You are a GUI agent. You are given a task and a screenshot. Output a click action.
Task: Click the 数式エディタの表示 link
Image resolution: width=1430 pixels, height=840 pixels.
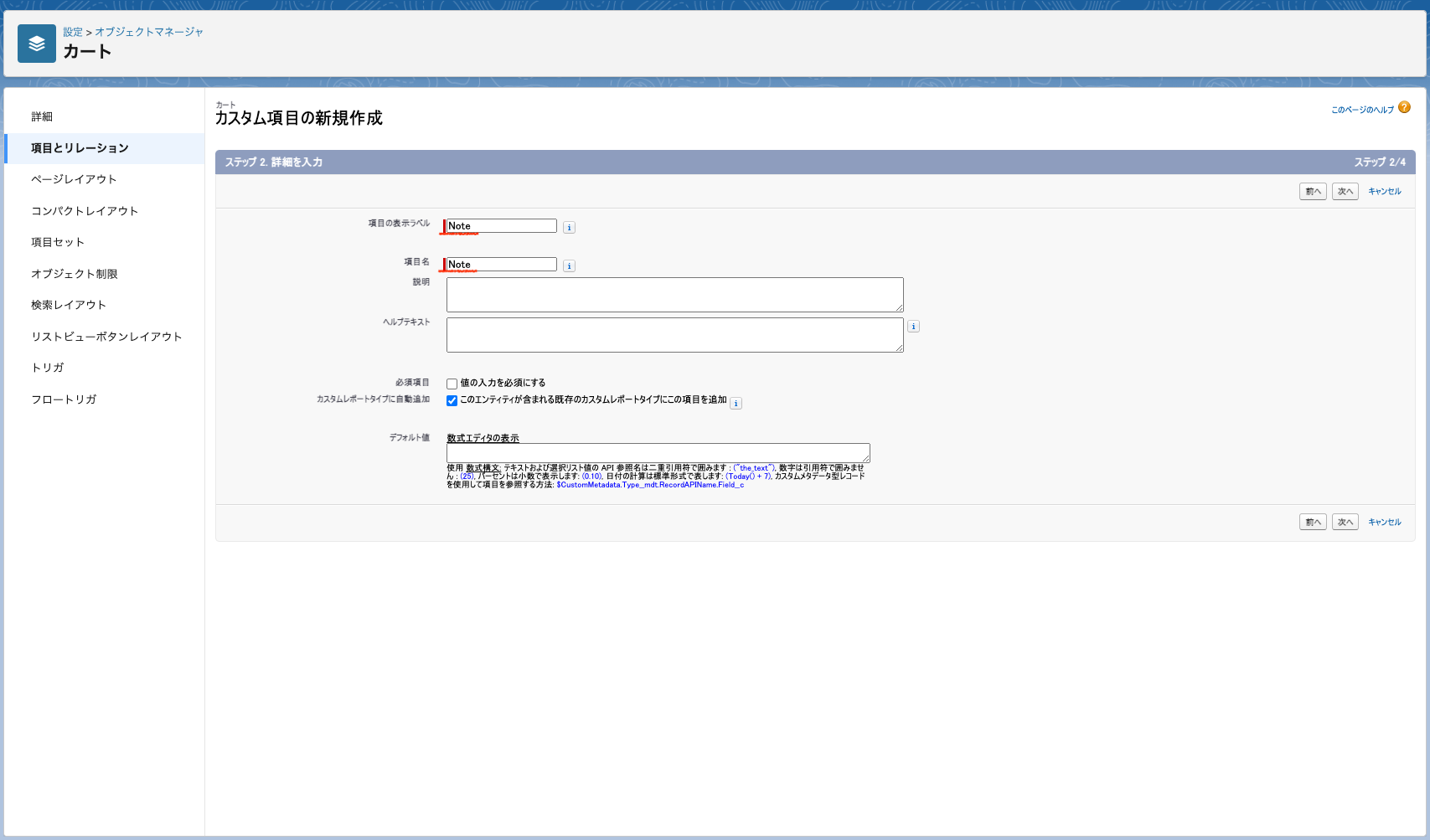pyautogui.click(x=483, y=438)
